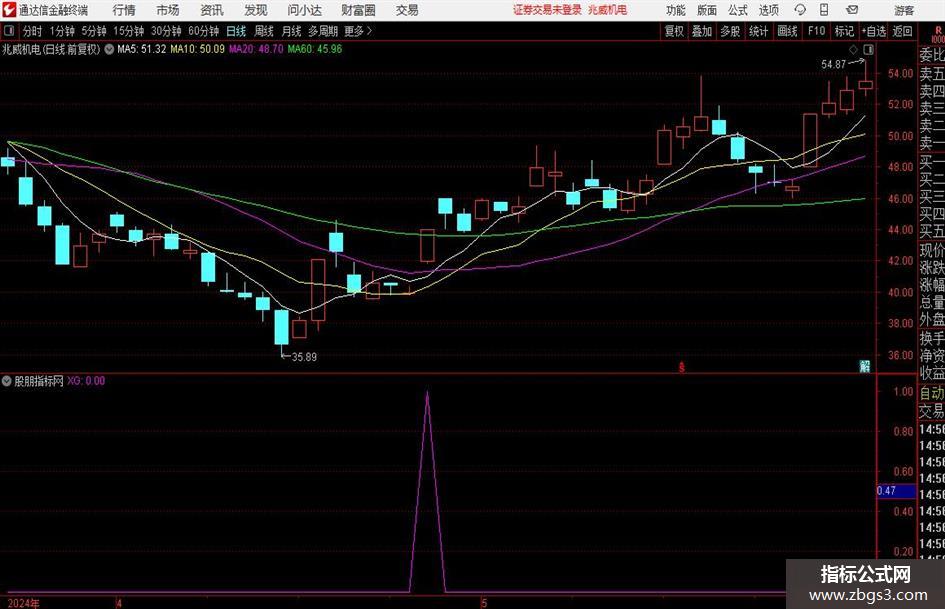
Task: Click the 多股 multi-stock button
Action: (x=730, y=31)
